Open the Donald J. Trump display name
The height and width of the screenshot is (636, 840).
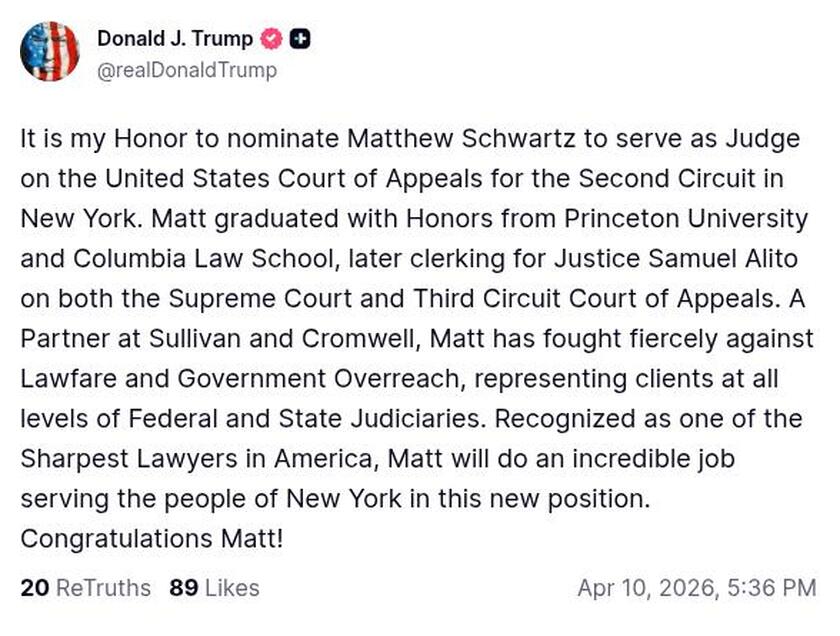point(175,40)
